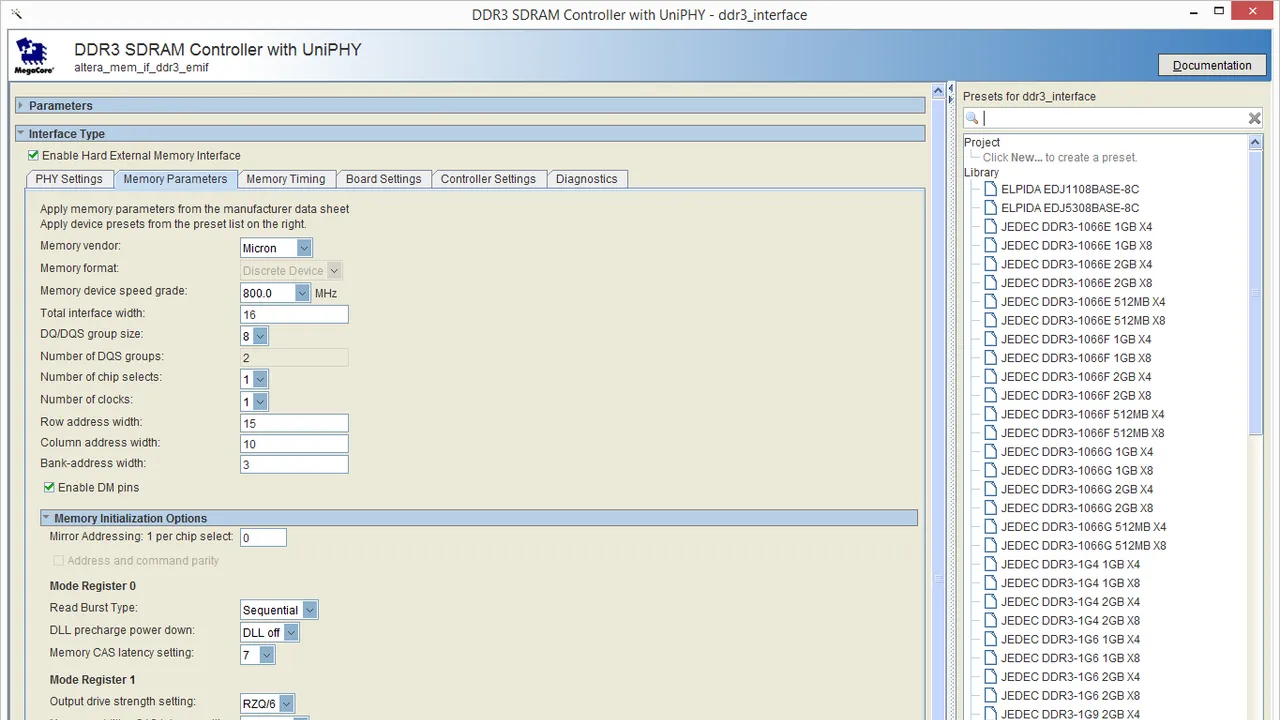The height and width of the screenshot is (720, 1280).
Task: Click the file icon for JEDEC DDR3-1066F 2GB X8
Action: click(x=990, y=395)
